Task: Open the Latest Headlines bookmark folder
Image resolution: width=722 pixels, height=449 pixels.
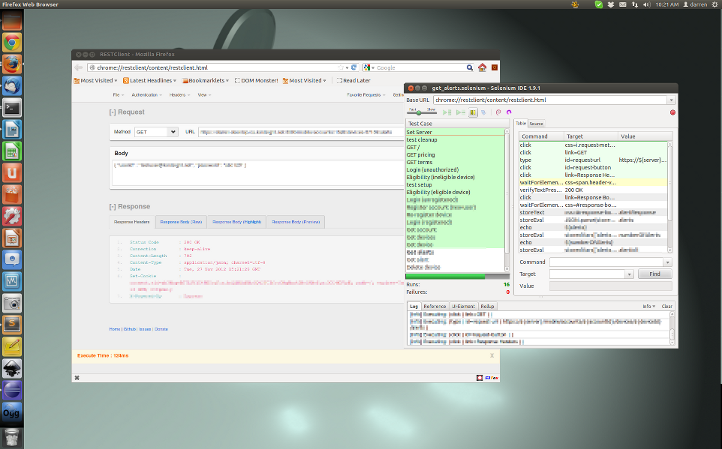Action: point(150,81)
